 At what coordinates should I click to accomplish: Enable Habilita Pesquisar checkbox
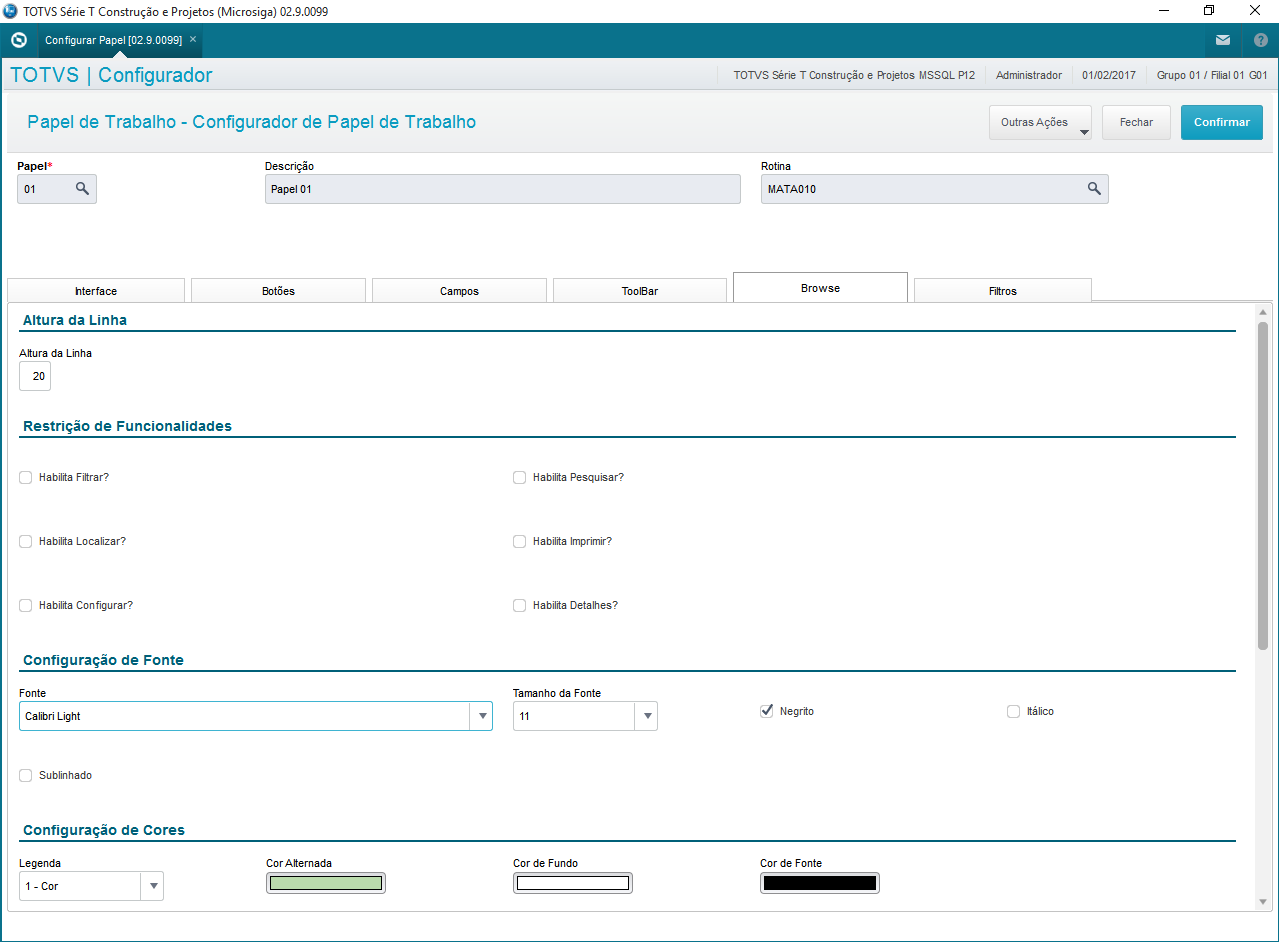tap(520, 477)
